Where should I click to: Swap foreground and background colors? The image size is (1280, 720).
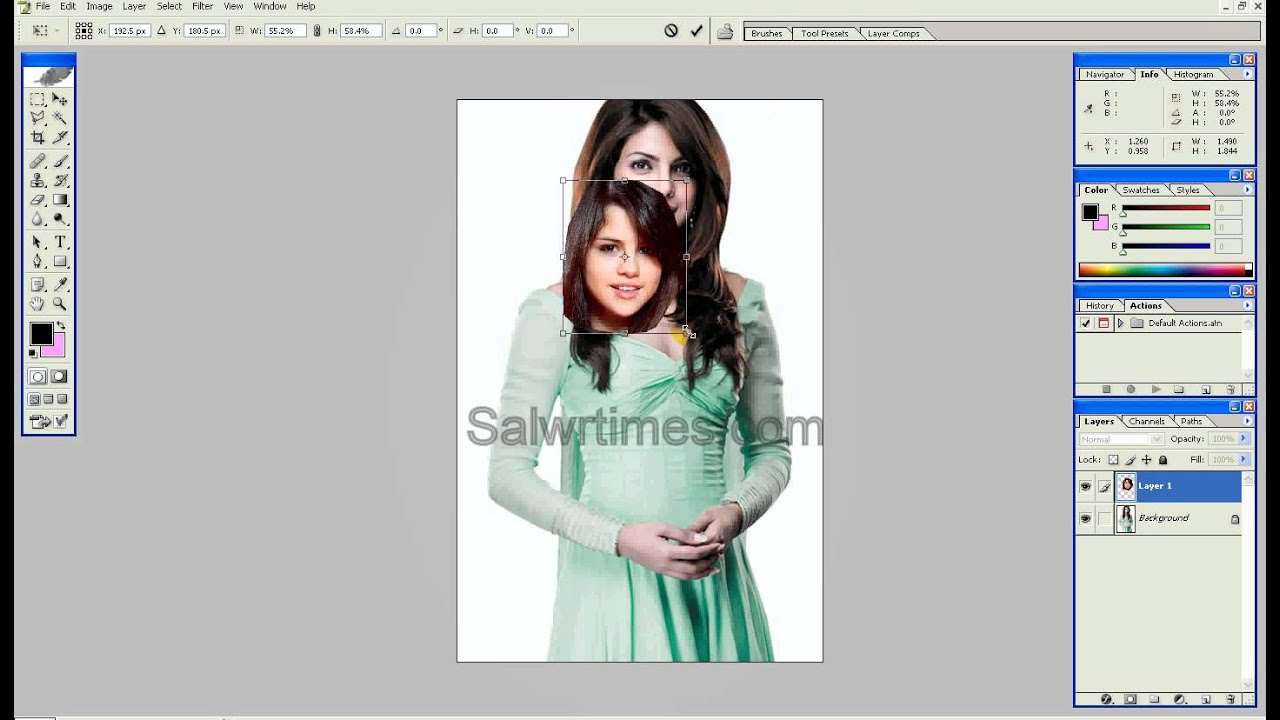61,326
